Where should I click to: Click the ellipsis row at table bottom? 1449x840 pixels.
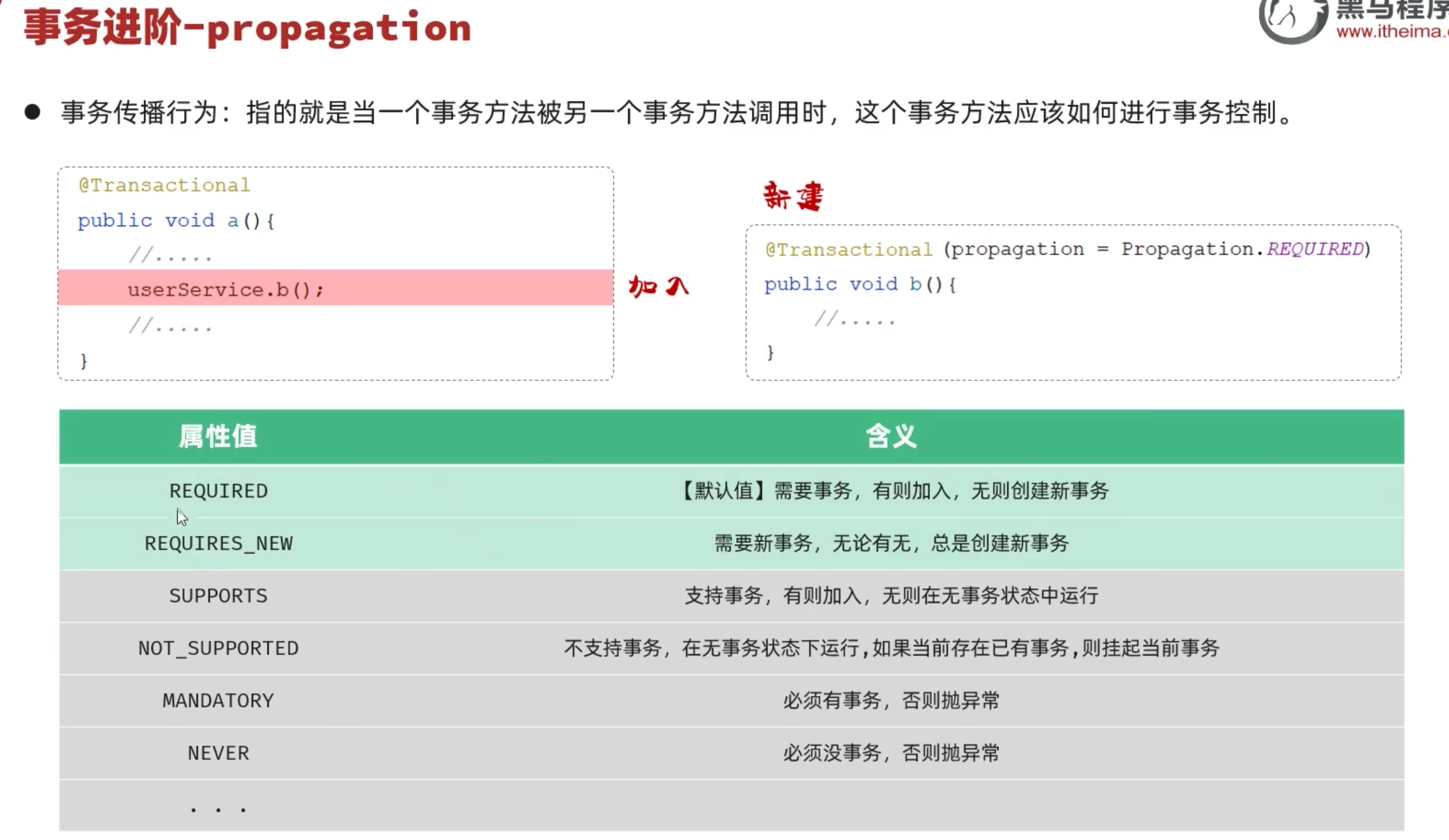218,809
